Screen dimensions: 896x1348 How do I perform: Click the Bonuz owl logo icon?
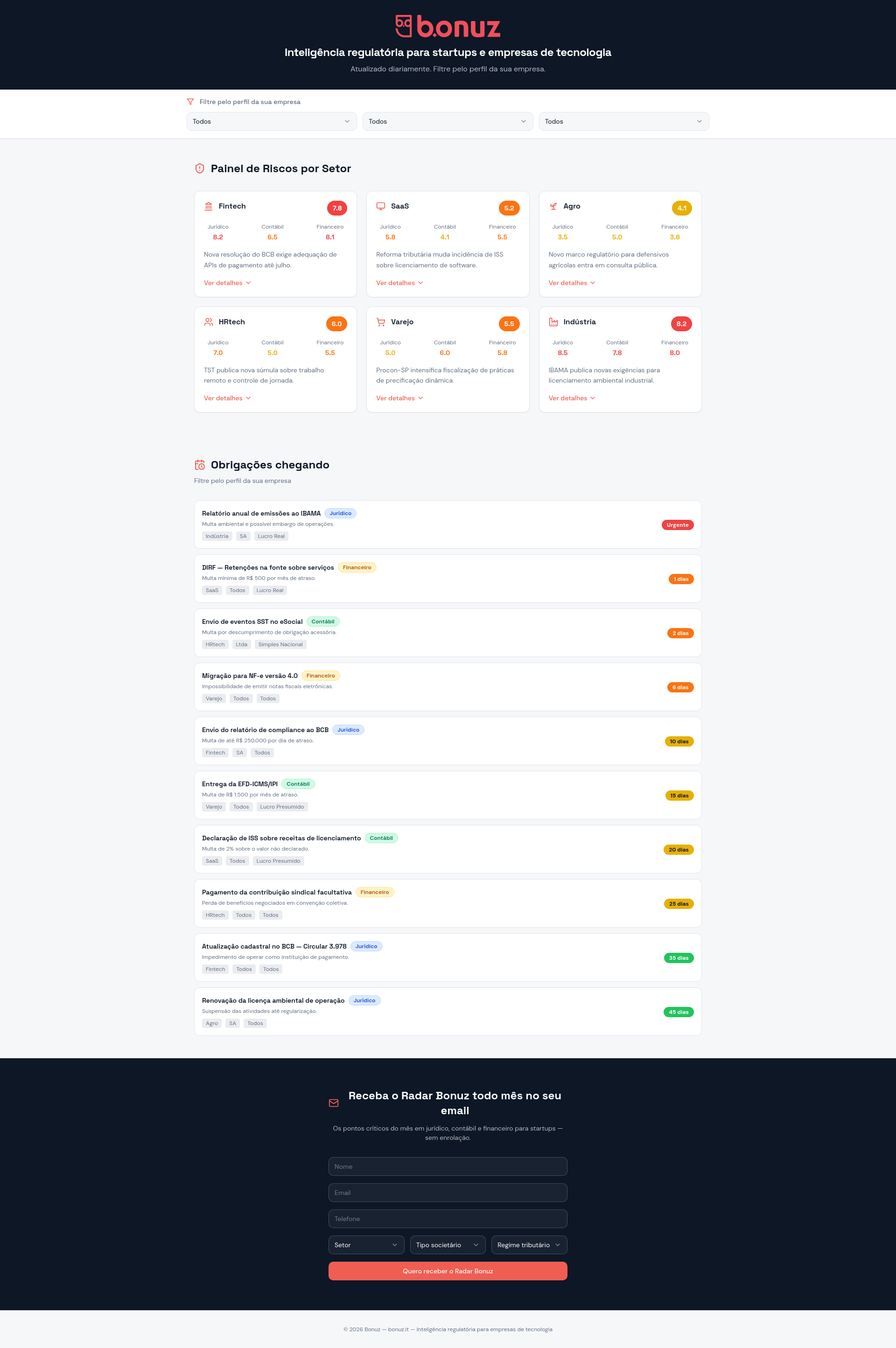click(403, 26)
